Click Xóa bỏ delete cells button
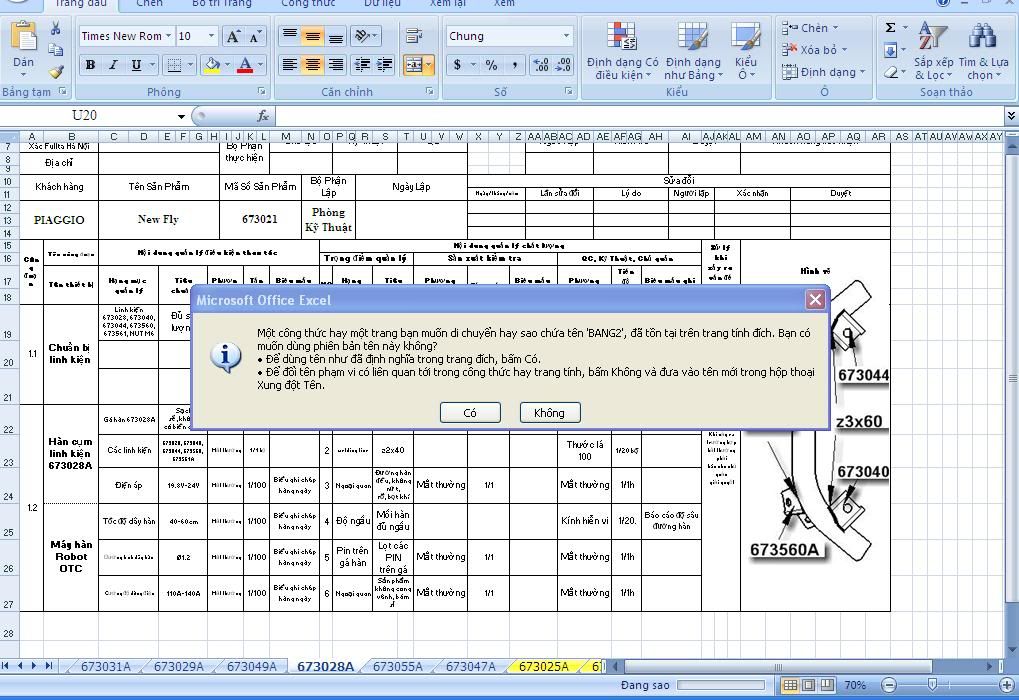Screen dimensions: 1019x700 point(814,49)
